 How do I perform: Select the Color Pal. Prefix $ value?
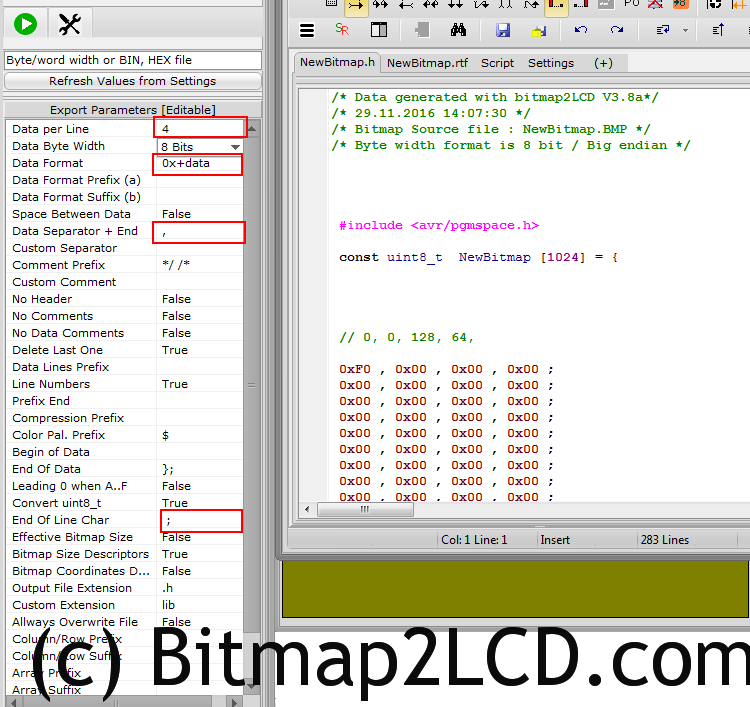pyautogui.click(x=199, y=435)
